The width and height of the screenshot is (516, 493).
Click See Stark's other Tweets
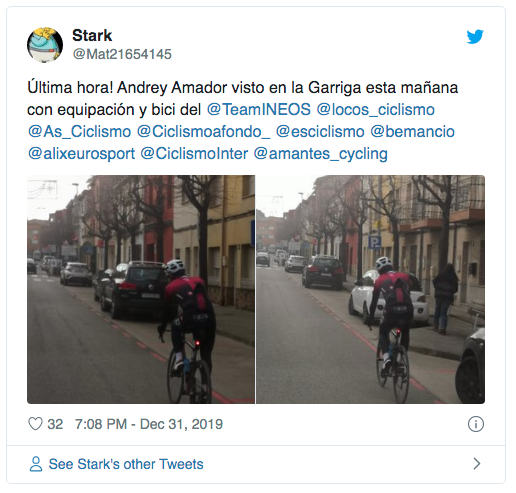click(x=126, y=464)
